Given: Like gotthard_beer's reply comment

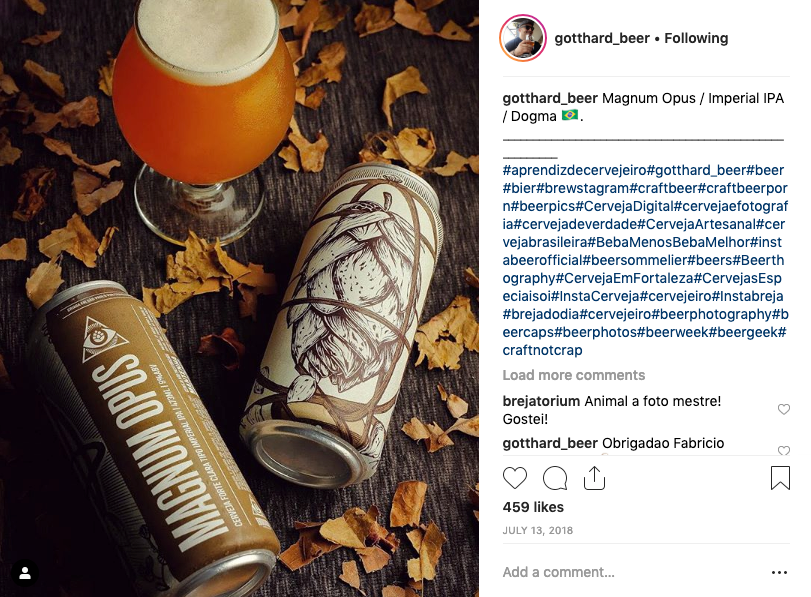Looking at the screenshot, I should (784, 451).
